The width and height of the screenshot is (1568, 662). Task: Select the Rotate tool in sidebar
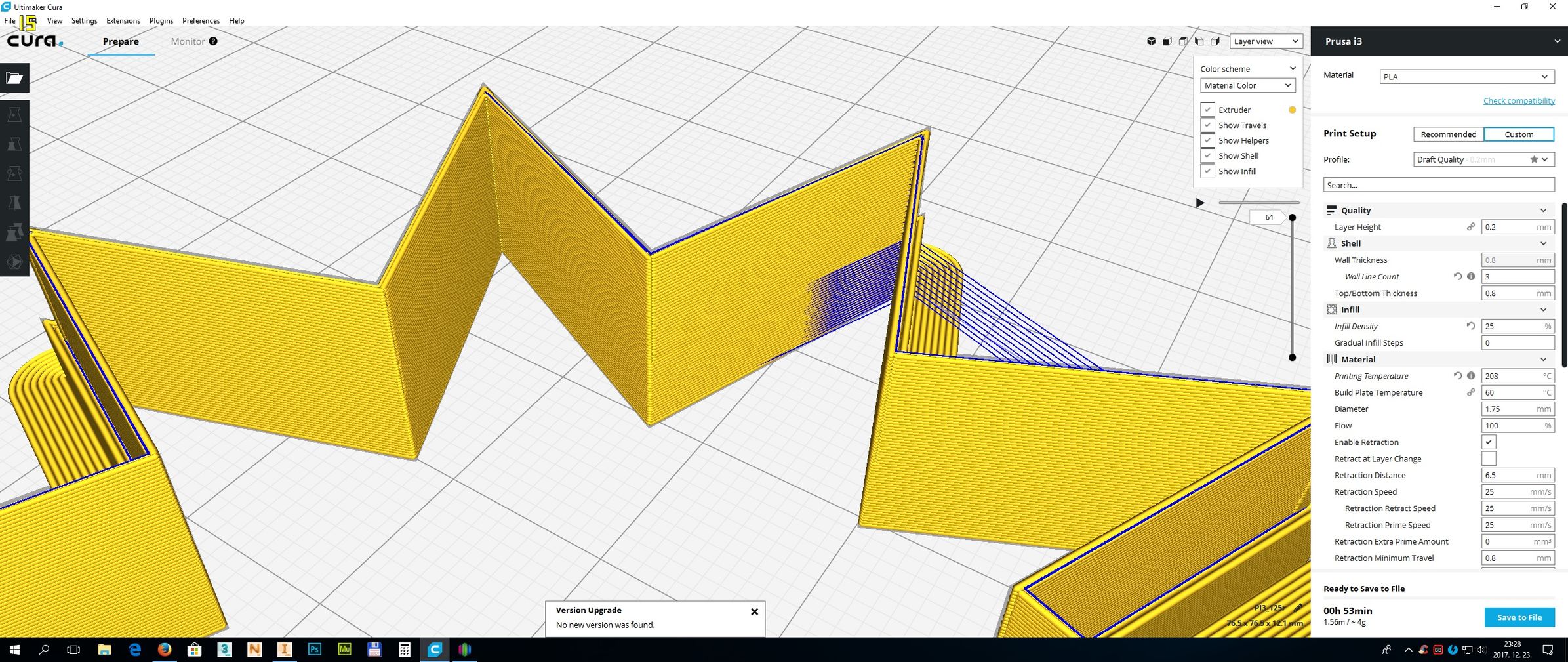point(14,173)
